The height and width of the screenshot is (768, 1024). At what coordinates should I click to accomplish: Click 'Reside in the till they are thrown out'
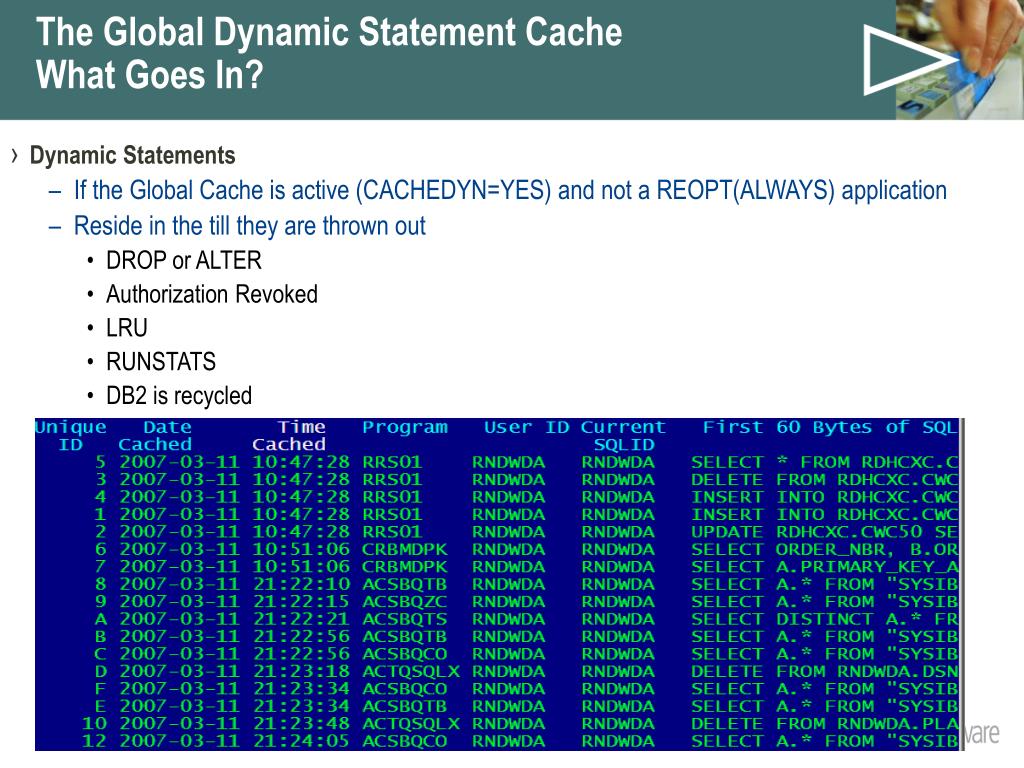pyautogui.click(x=250, y=226)
